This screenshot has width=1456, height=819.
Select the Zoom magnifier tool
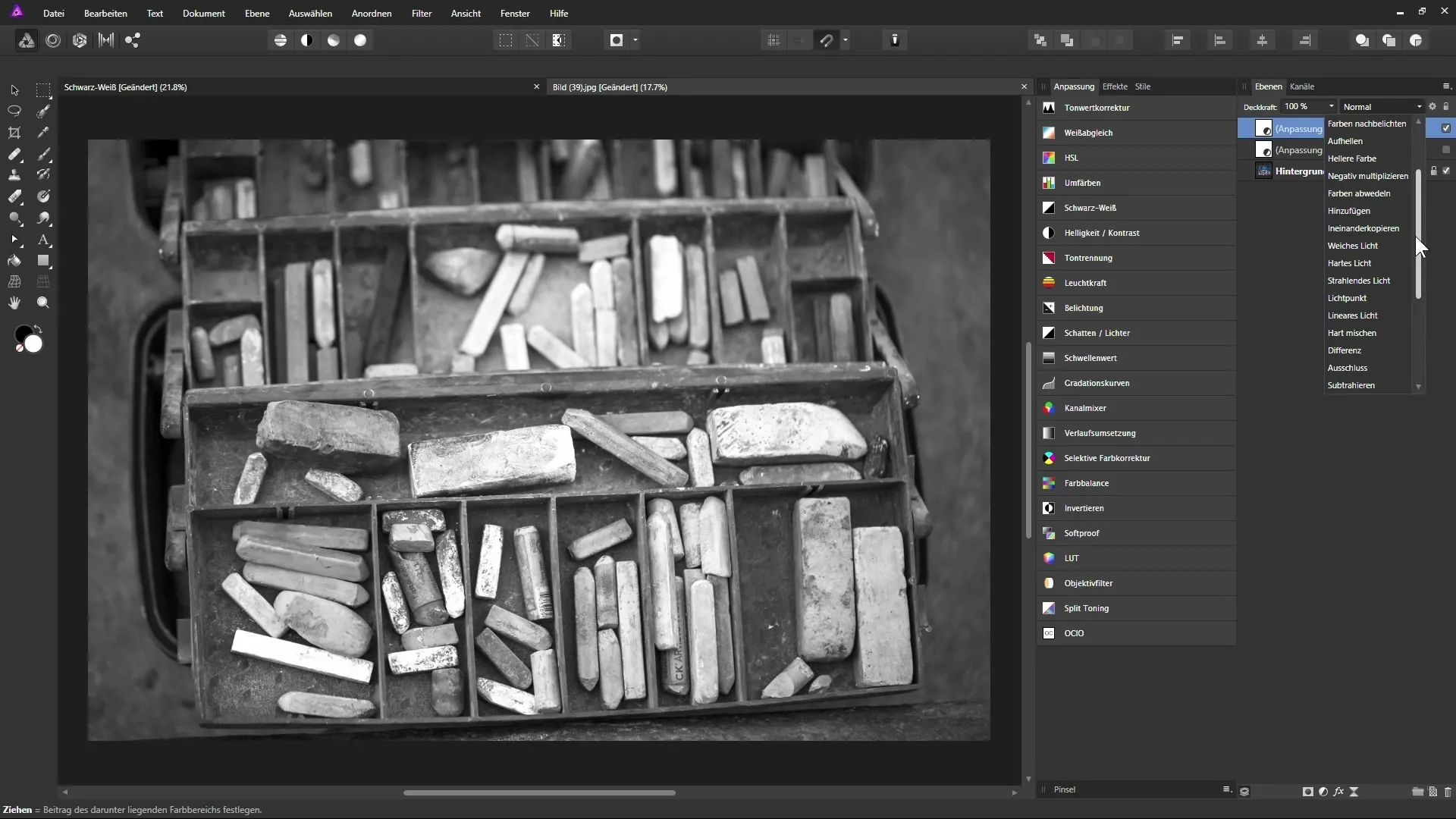click(43, 303)
